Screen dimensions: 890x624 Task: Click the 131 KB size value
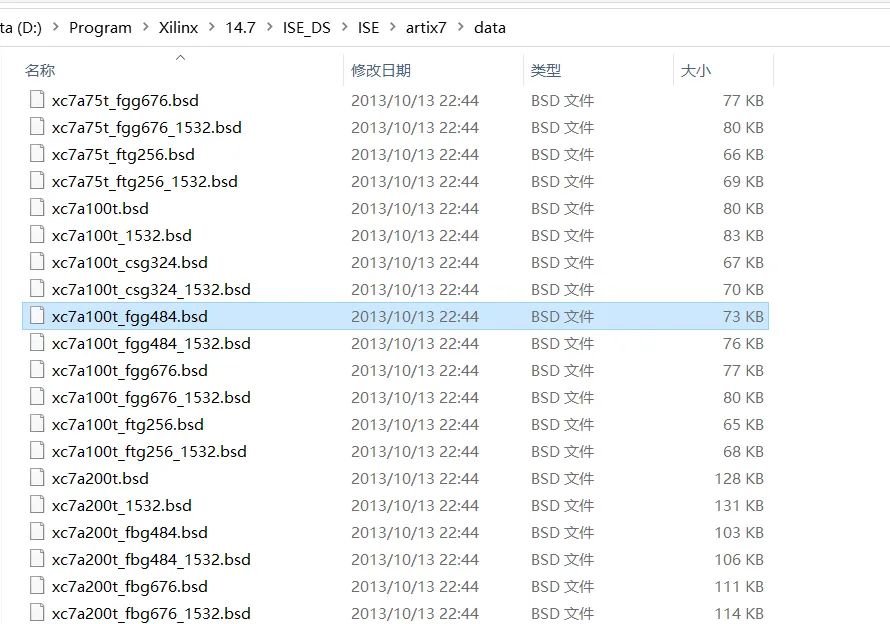[739, 505]
